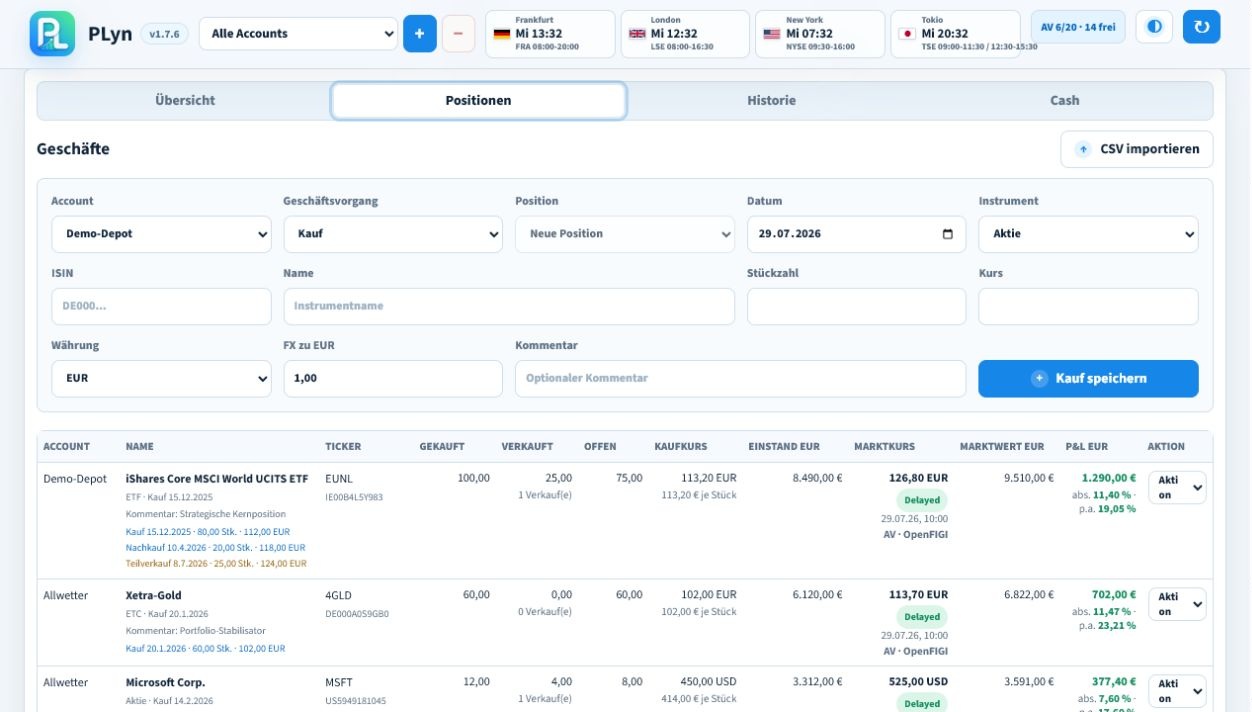Open Aktion dropdown for Xetra-Gold row
Image resolution: width=1252 pixels, height=712 pixels.
1177,604
